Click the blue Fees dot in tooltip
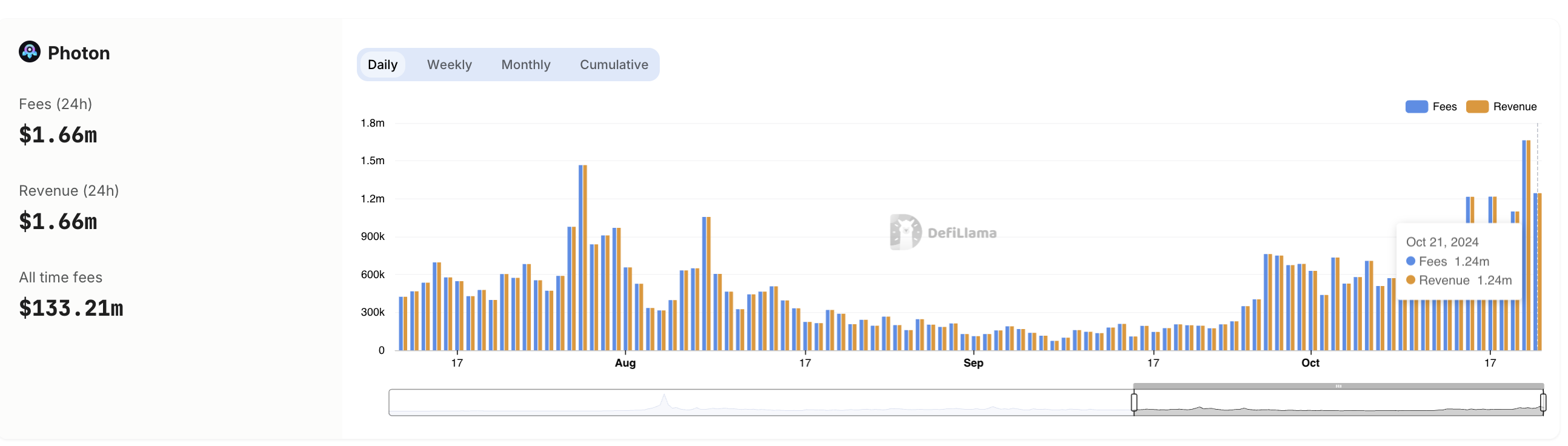The height and width of the screenshot is (446, 1568). 1410,261
